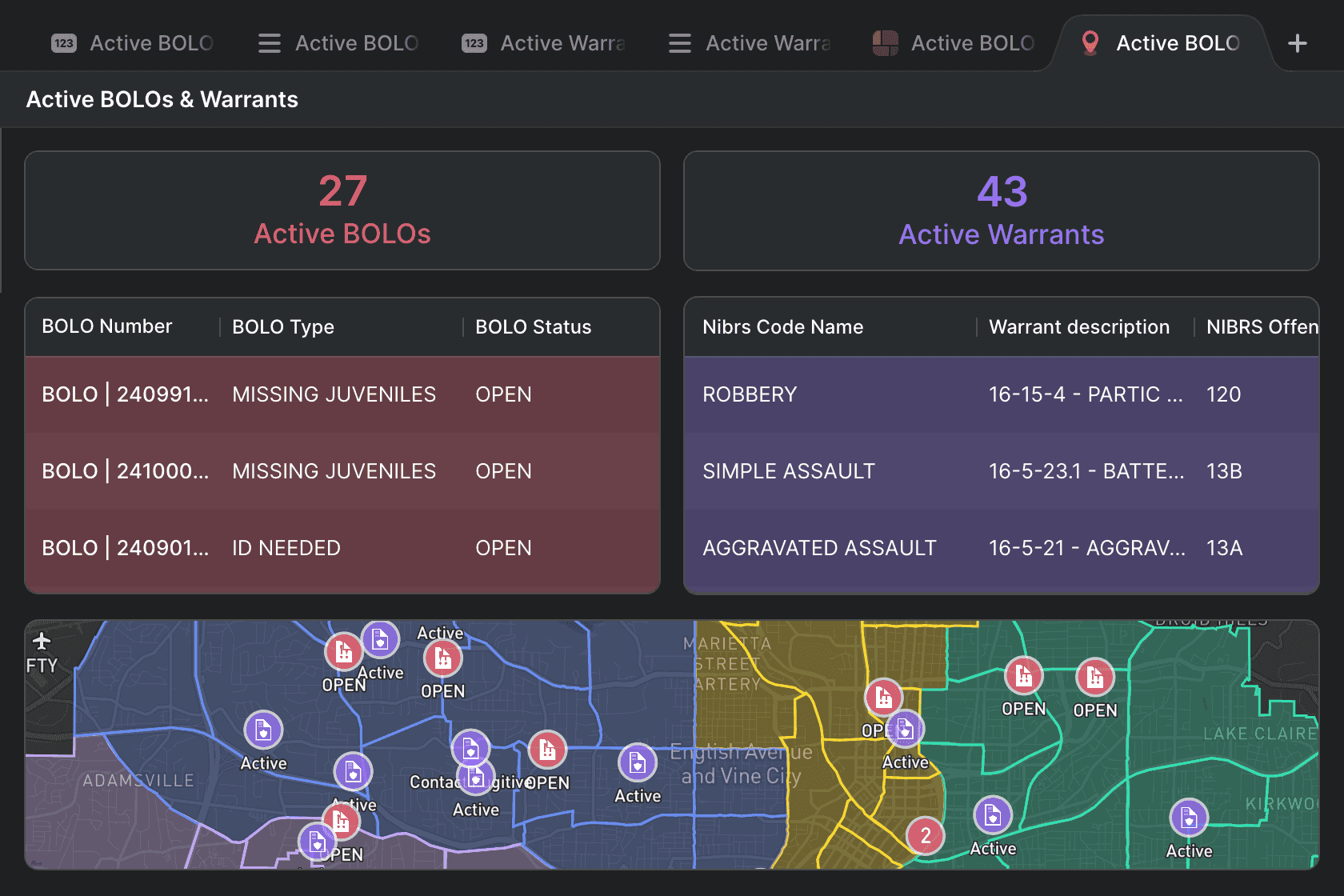The height and width of the screenshot is (896, 1344).
Task: Click the rightmost OPEN BOLO marker on map
Action: pyautogui.click(x=1094, y=678)
